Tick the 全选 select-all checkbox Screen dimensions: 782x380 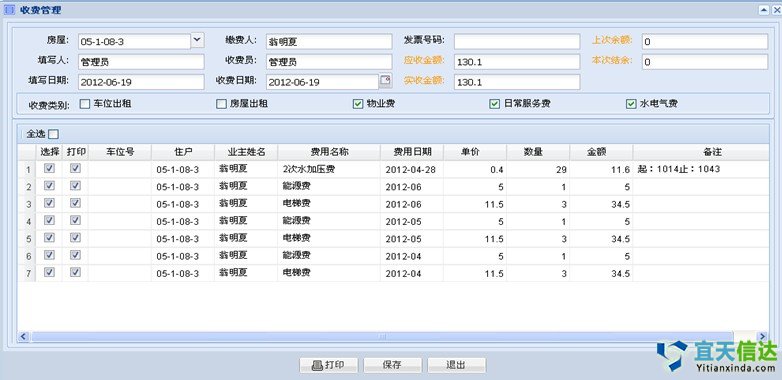[x=53, y=134]
